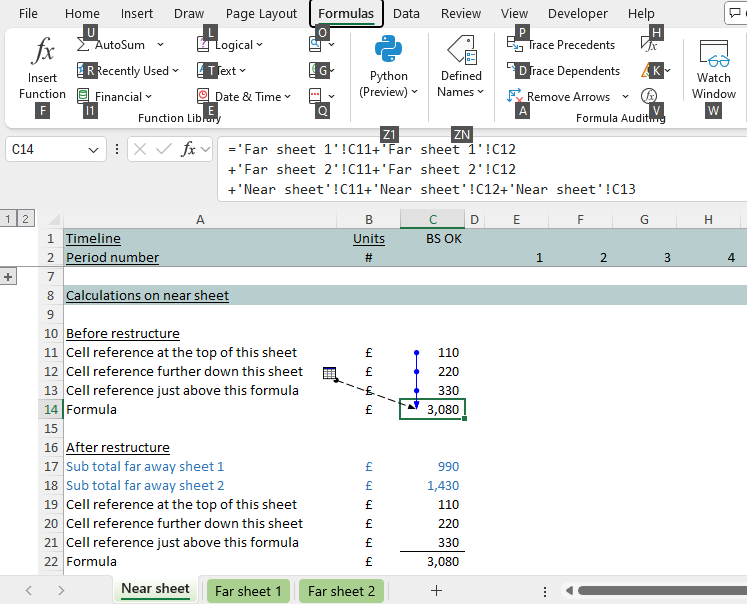Screen dimensions: 747x604
Task: Show outline level 1 rows
Action: 9,218
